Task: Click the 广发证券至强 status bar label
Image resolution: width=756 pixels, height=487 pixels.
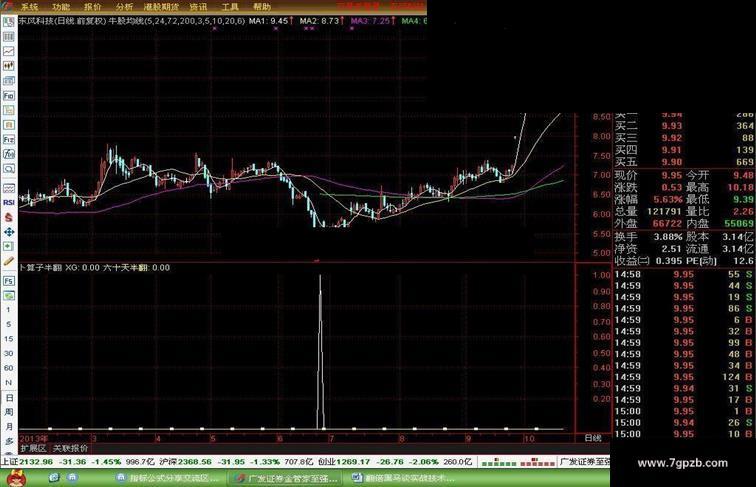Action: (585, 462)
